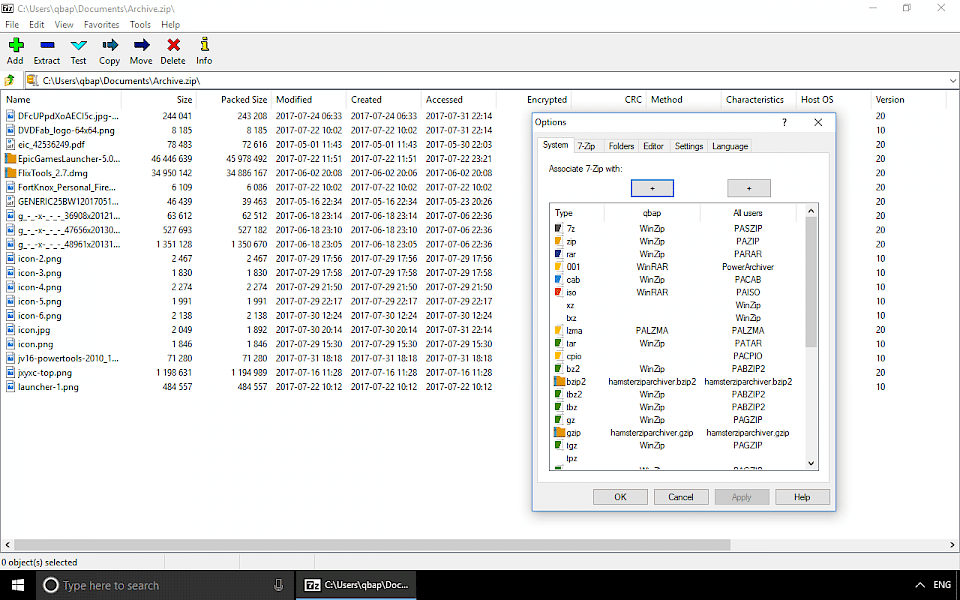Click the Extract toolbar icon
The image size is (960, 600).
click(47, 45)
